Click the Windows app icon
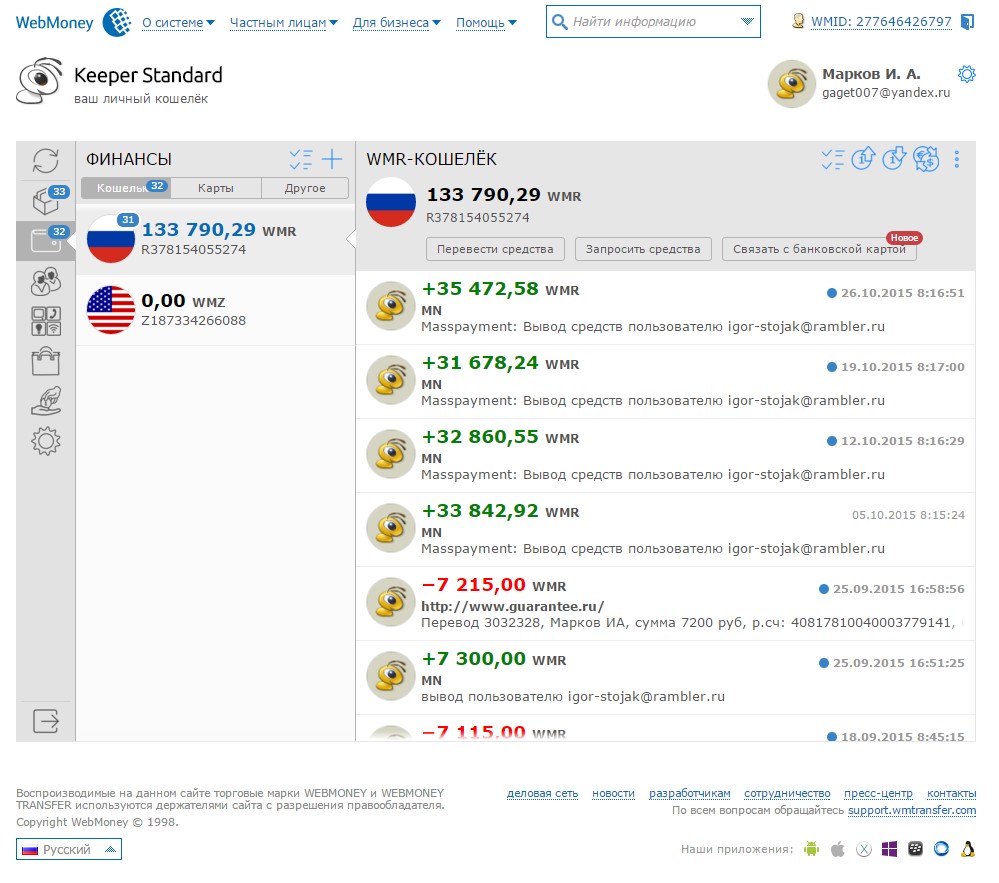This screenshot has width=999, height=883. click(x=889, y=849)
